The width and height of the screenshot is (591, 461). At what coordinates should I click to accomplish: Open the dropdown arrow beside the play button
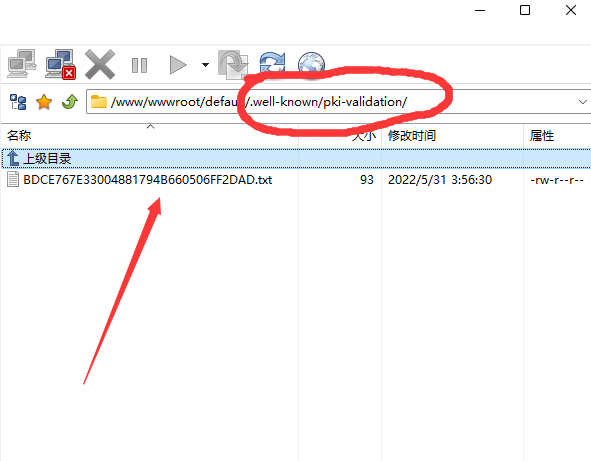coord(205,65)
